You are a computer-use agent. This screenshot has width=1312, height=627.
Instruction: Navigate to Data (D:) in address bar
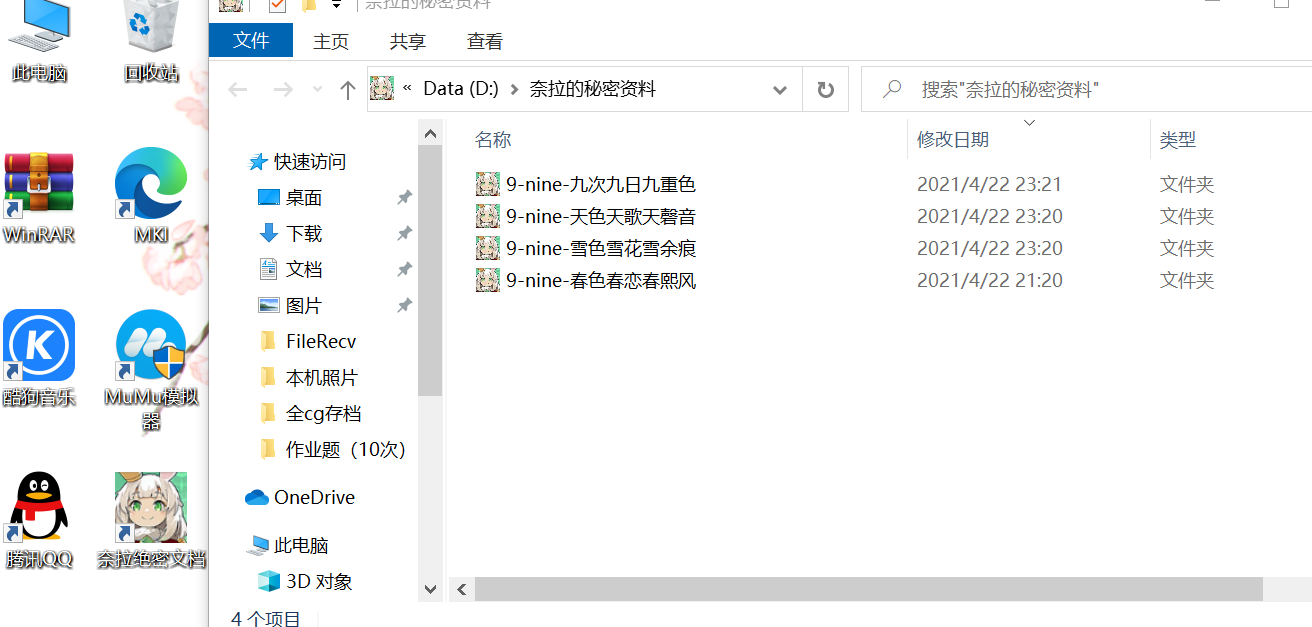tap(460, 89)
